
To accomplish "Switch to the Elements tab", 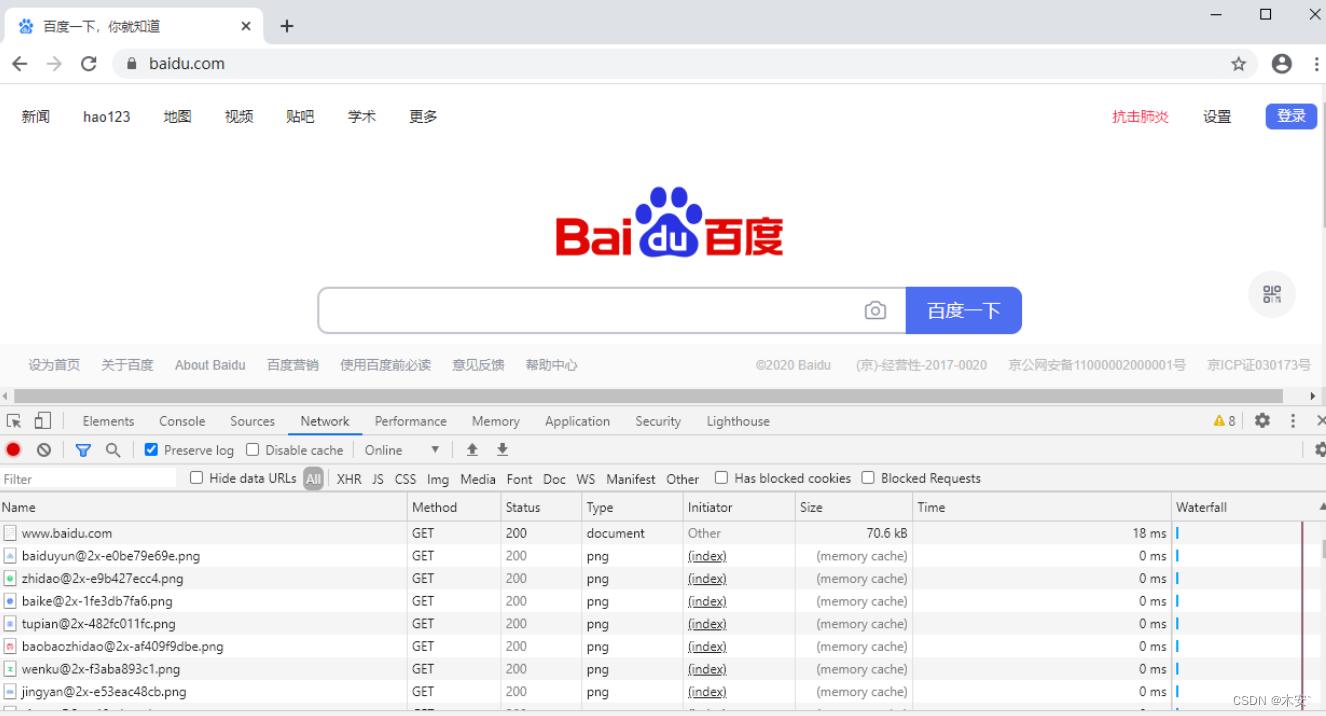I will pos(108,421).
